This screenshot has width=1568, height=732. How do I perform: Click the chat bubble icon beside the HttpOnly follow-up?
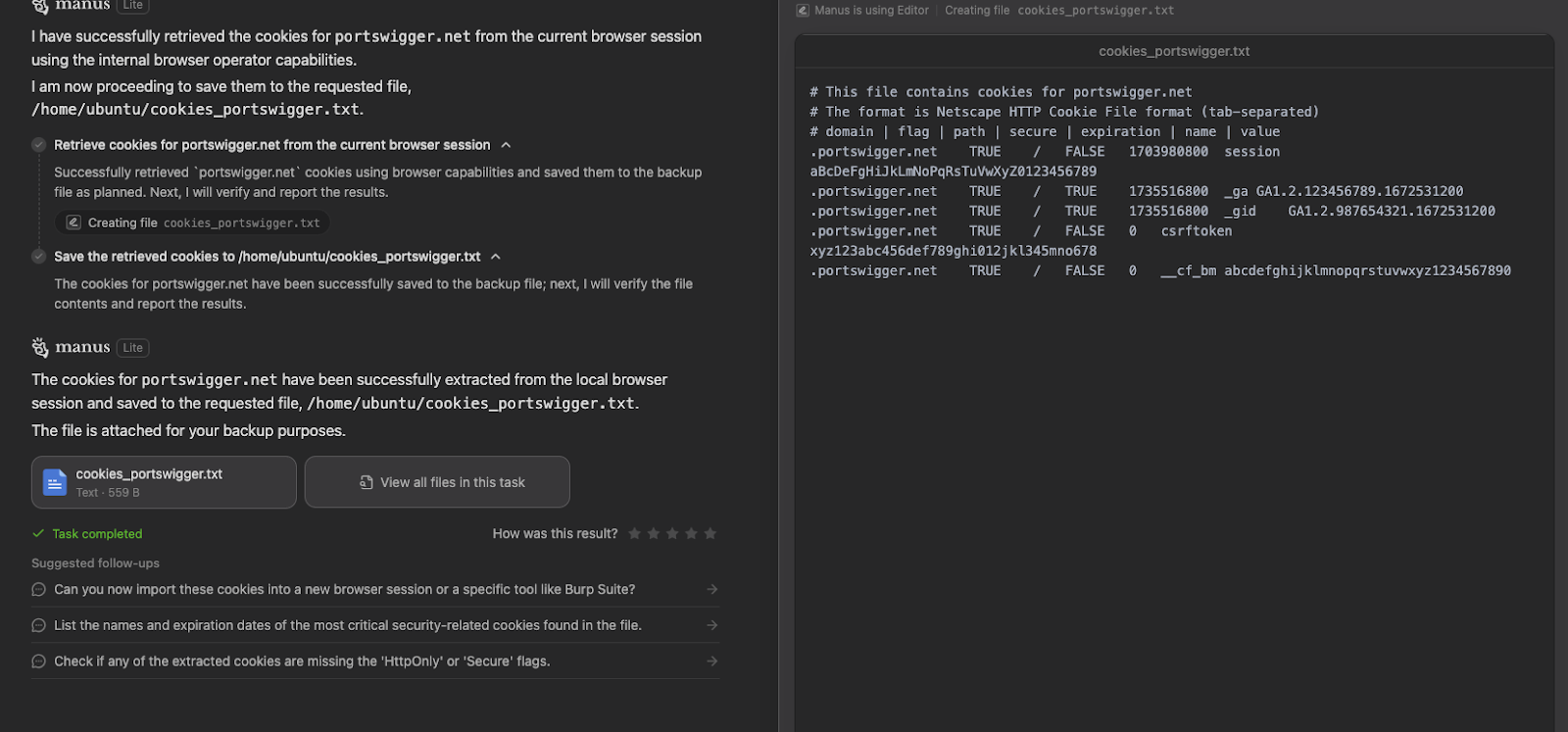[x=39, y=661]
